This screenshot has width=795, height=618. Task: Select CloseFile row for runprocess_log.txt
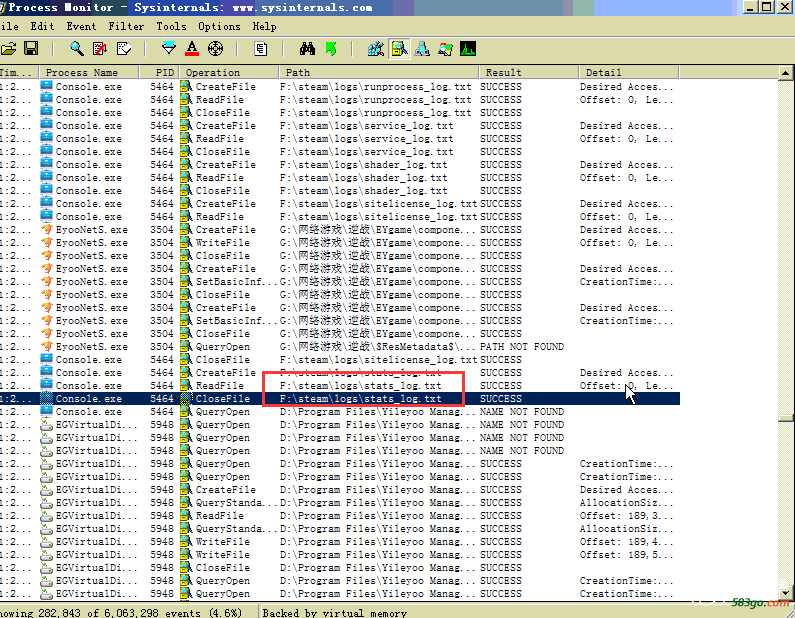point(340,113)
